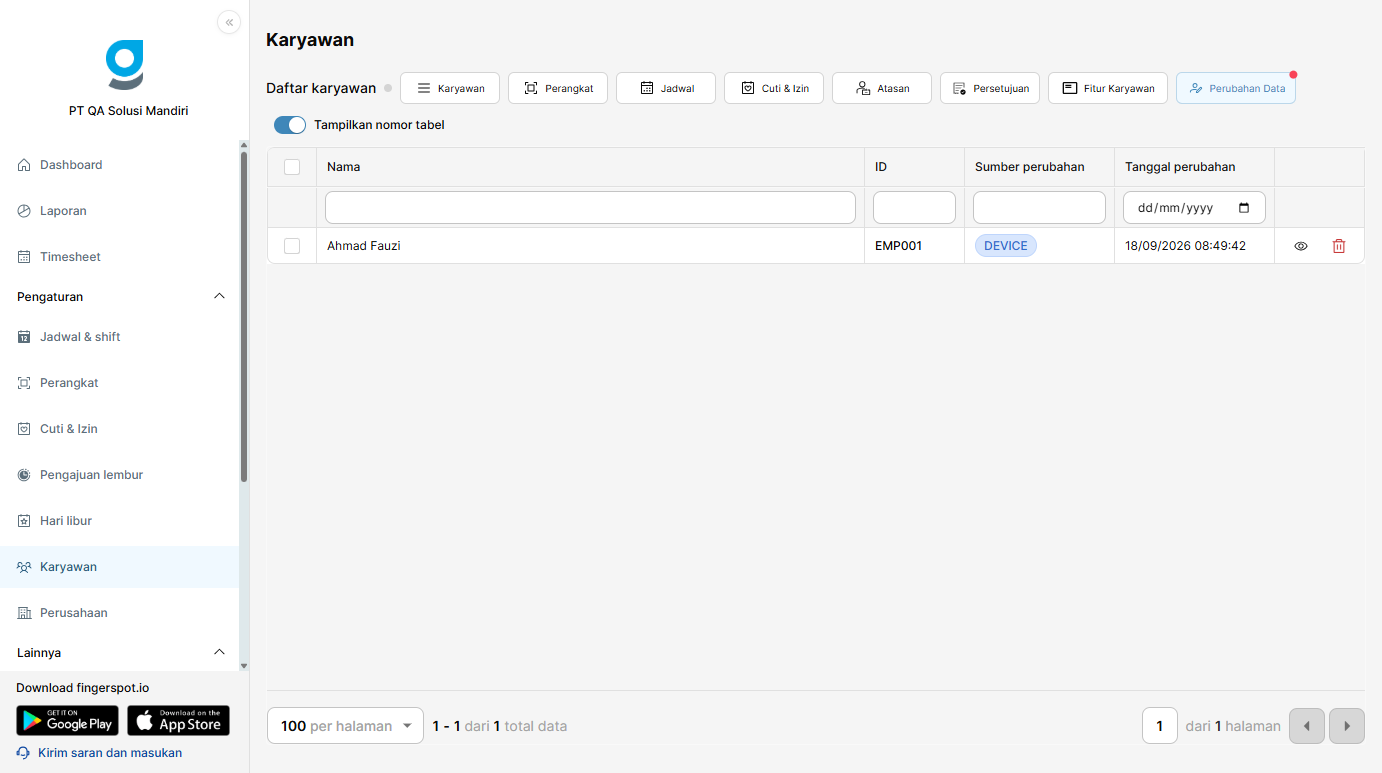1382x773 pixels.
Task: Collapse the Pengaturan section
Action: click(220, 297)
